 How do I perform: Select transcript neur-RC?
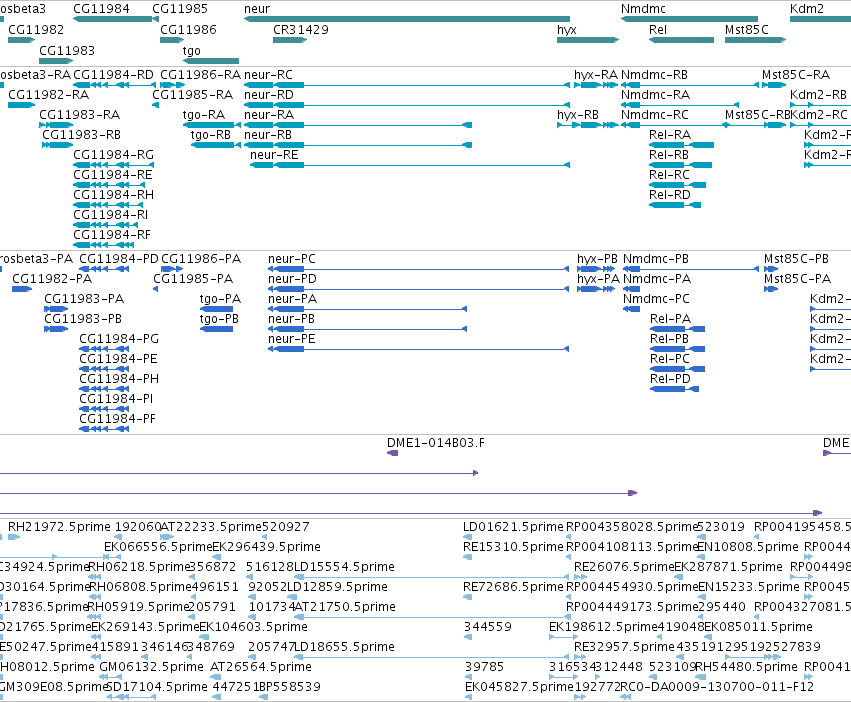coord(407,85)
